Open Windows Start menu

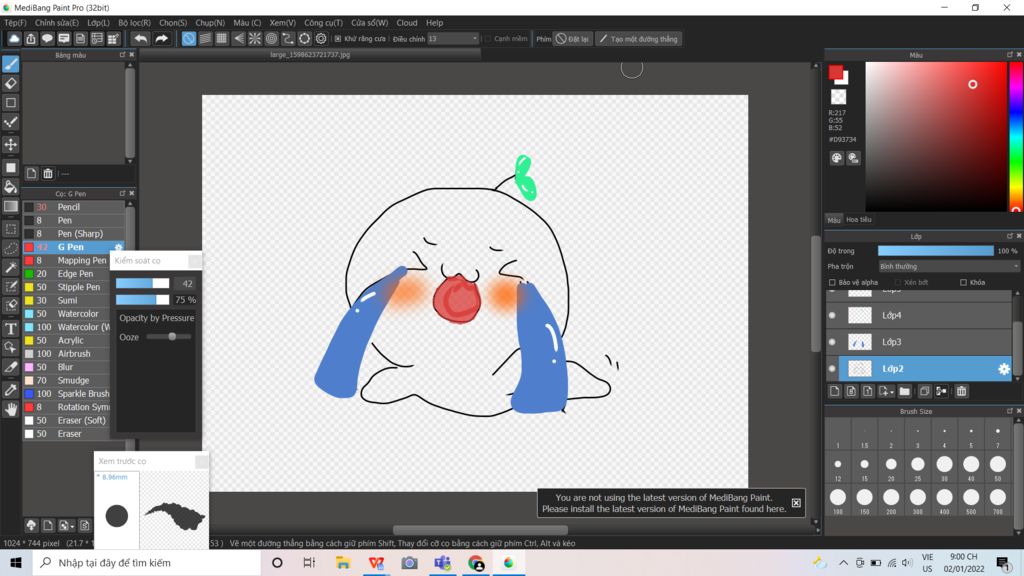16,562
